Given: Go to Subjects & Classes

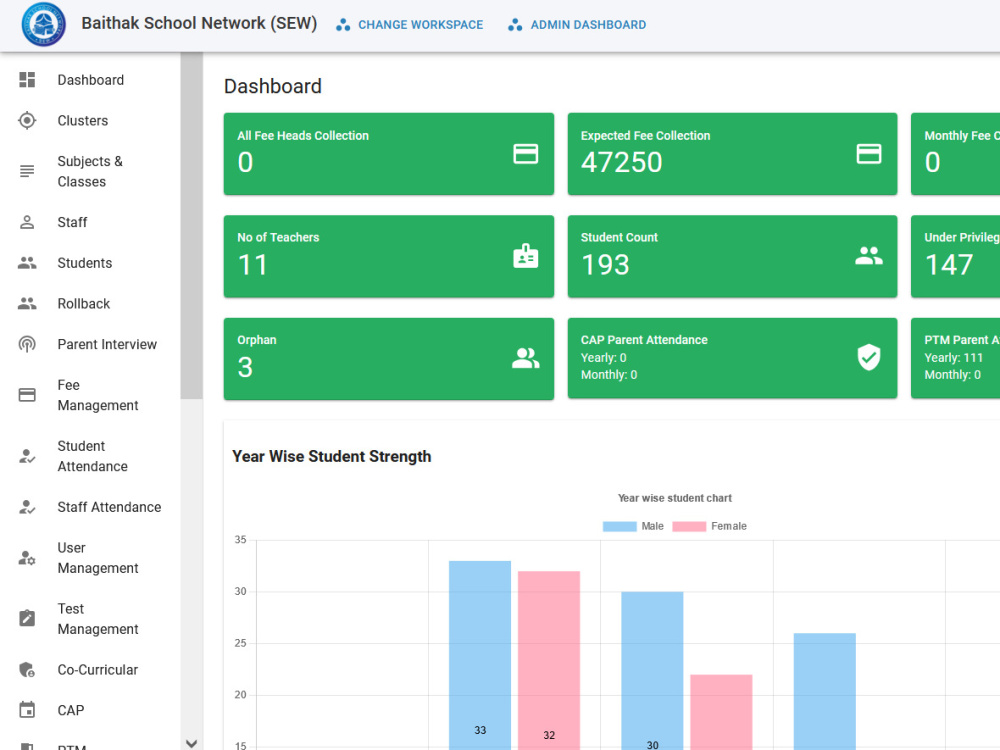Looking at the screenshot, I should [91, 171].
